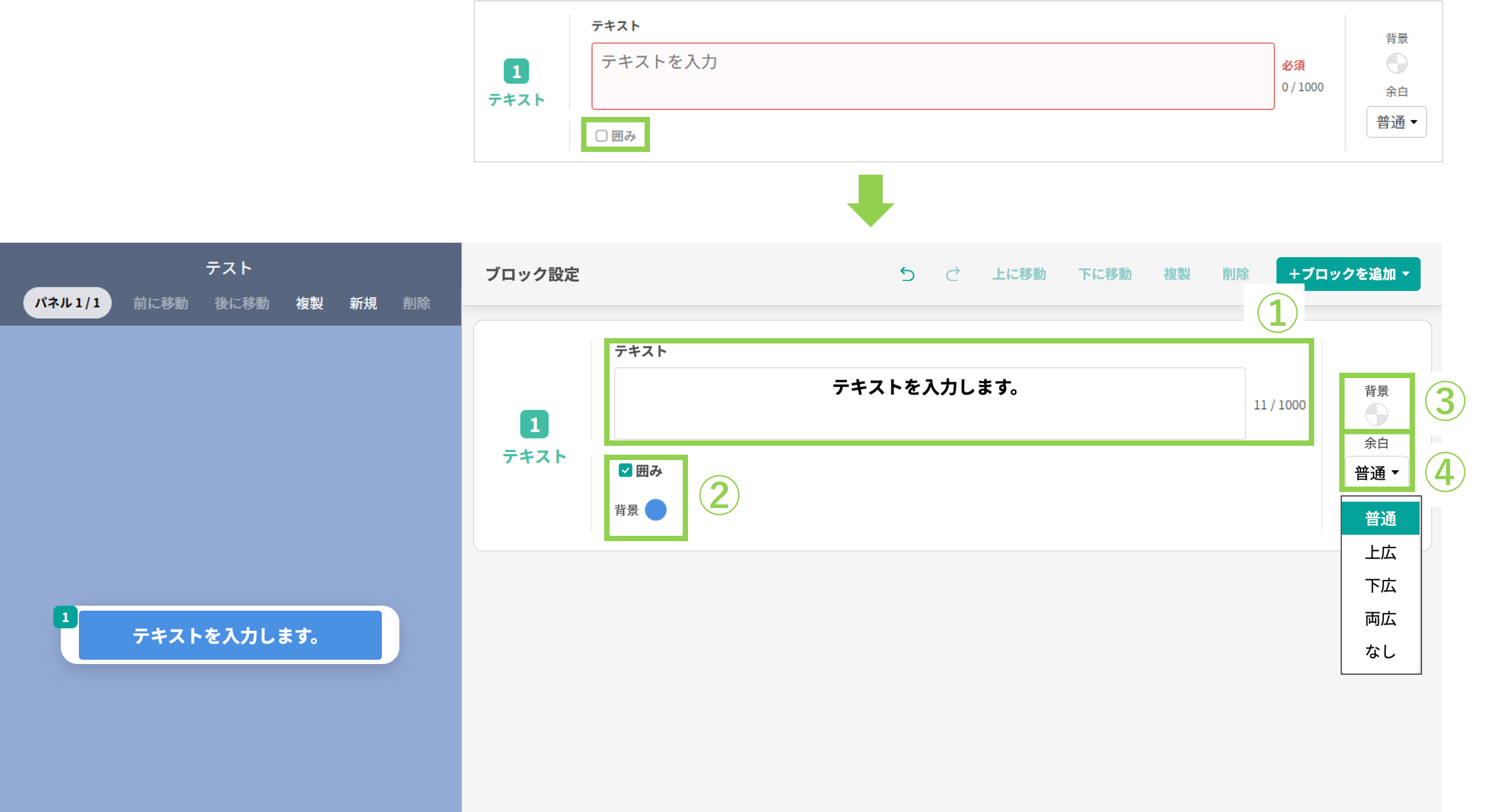Image resolution: width=1492 pixels, height=812 pixels.
Task: Click the パネル 1/1 pill button
Action: click(67, 303)
